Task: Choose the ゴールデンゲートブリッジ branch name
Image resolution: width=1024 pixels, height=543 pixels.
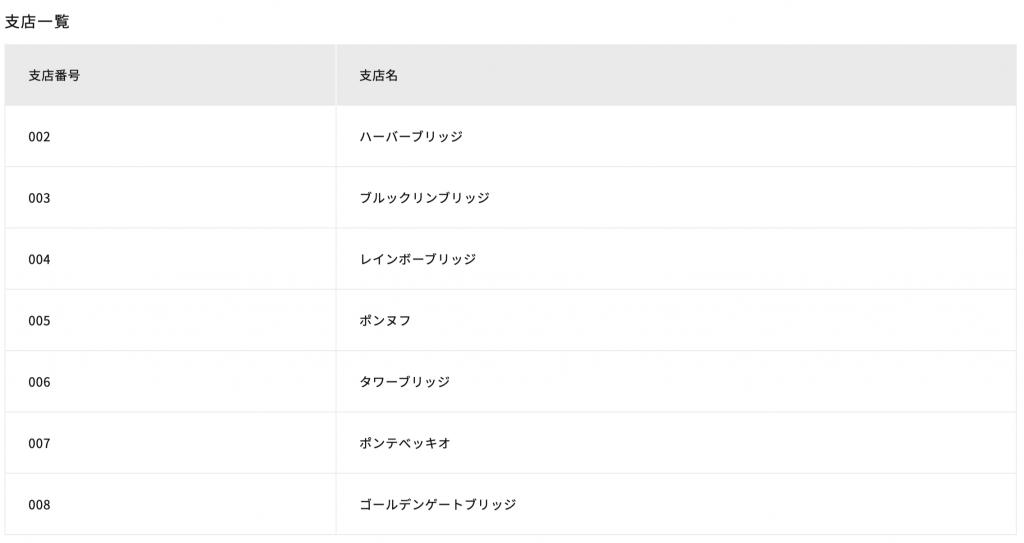Action: click(x=438, y=505)
